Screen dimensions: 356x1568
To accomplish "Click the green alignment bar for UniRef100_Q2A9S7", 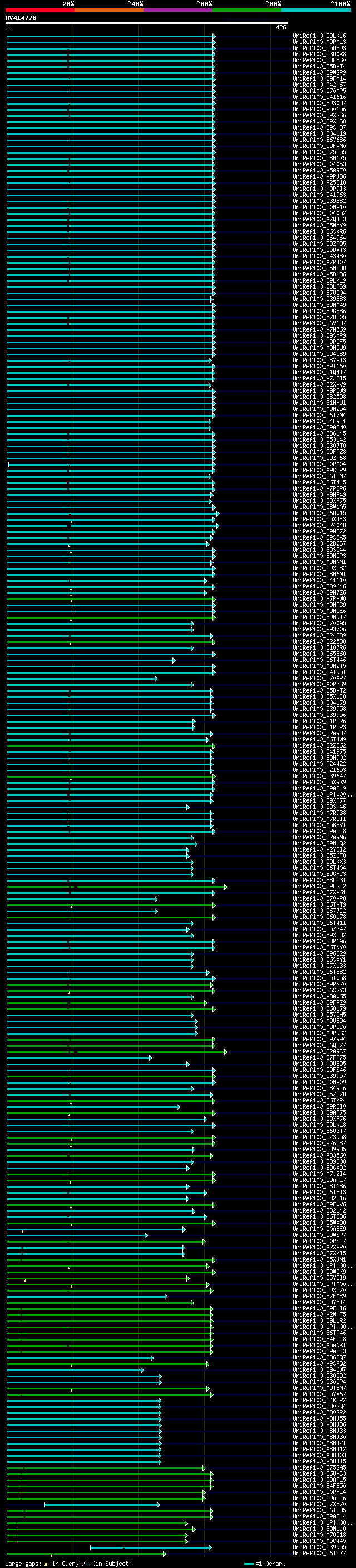I will point(117,1052).
